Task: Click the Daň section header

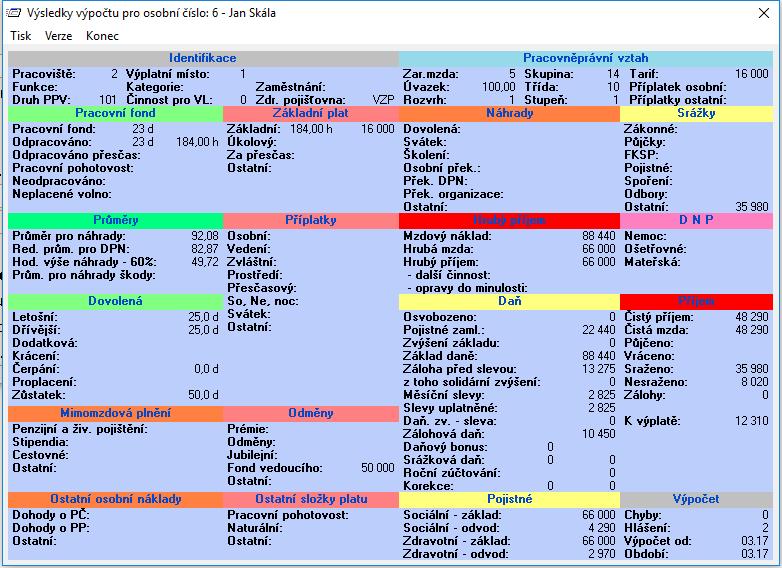Action: (509, 301)
